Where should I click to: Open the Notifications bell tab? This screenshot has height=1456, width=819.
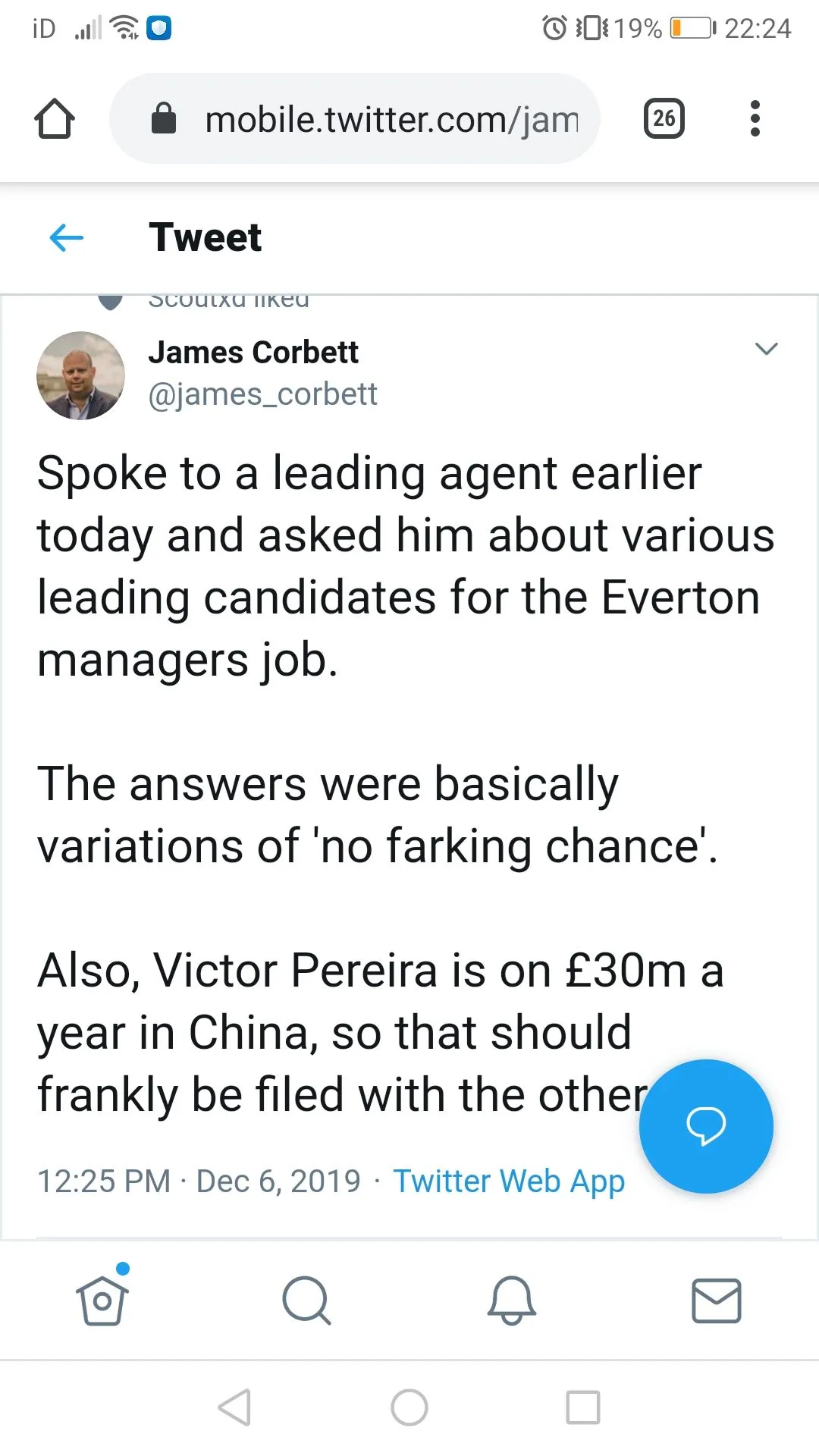point(511,1300)
